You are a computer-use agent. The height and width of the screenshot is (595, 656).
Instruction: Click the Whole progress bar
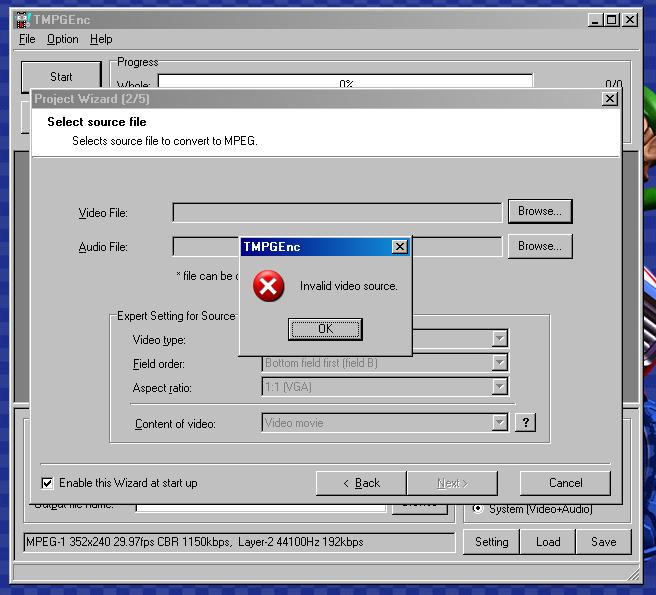(346, 82)
